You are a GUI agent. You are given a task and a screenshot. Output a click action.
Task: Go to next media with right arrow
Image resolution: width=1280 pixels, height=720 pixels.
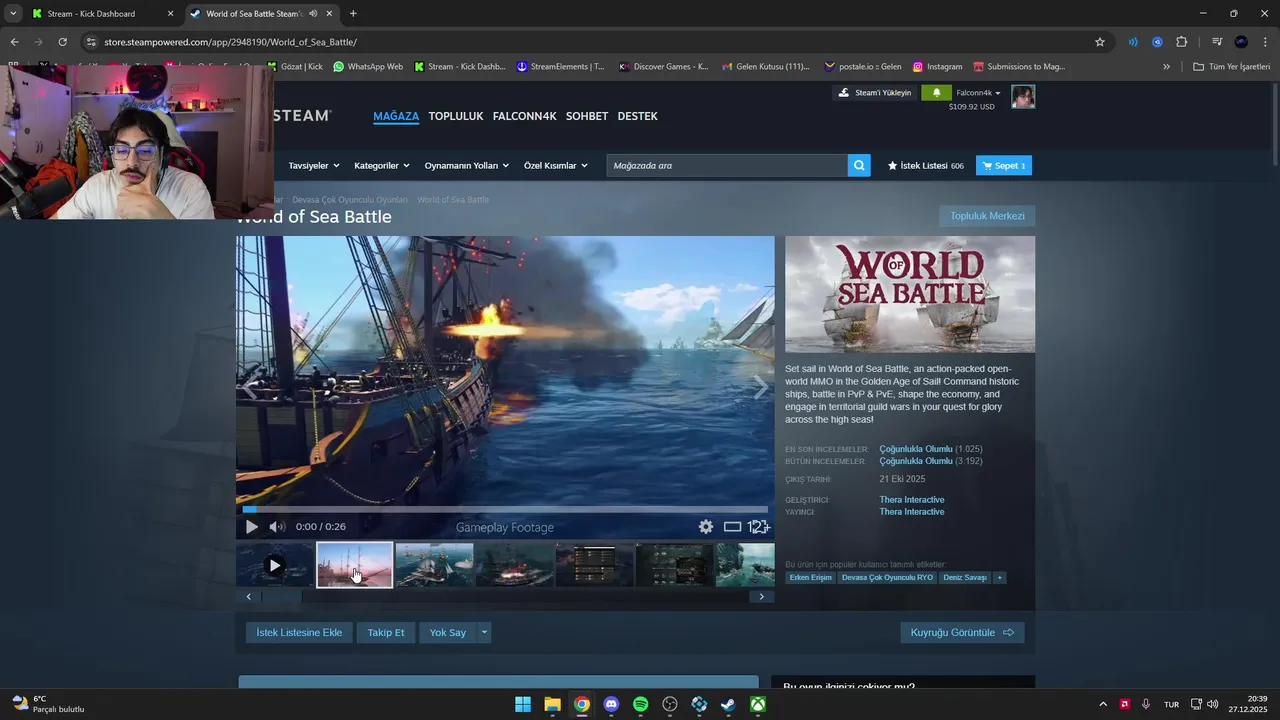[x=760, y=387]
